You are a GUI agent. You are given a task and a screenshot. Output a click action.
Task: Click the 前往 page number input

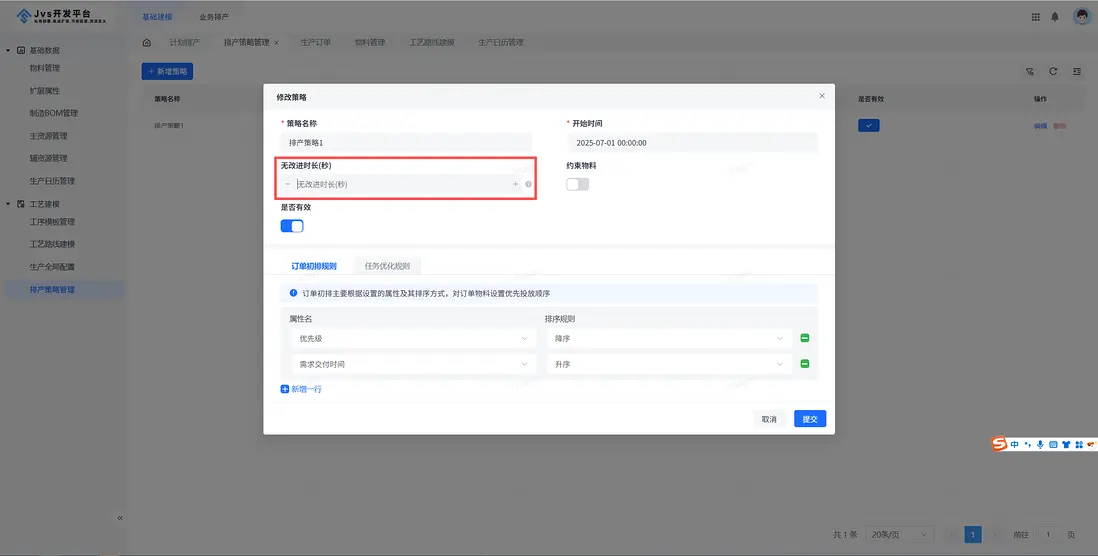pos(1048,534)
